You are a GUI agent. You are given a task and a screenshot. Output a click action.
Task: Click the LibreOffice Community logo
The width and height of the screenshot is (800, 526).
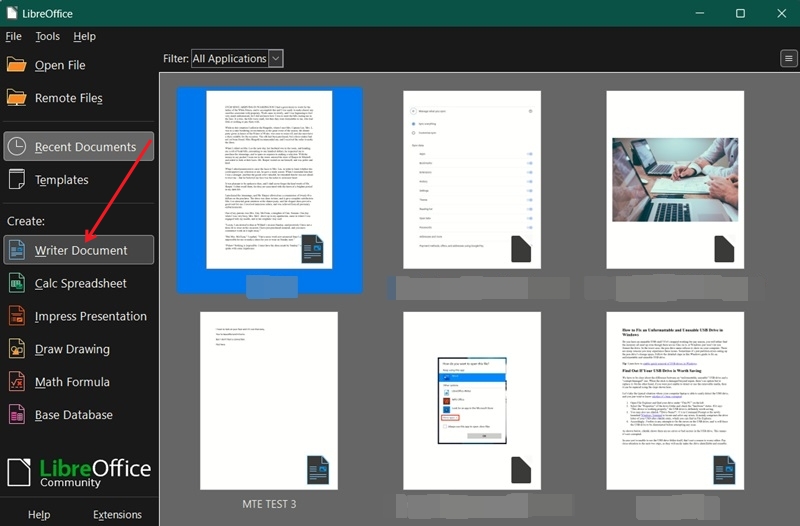pyautogui.click(x=79, y=472)
